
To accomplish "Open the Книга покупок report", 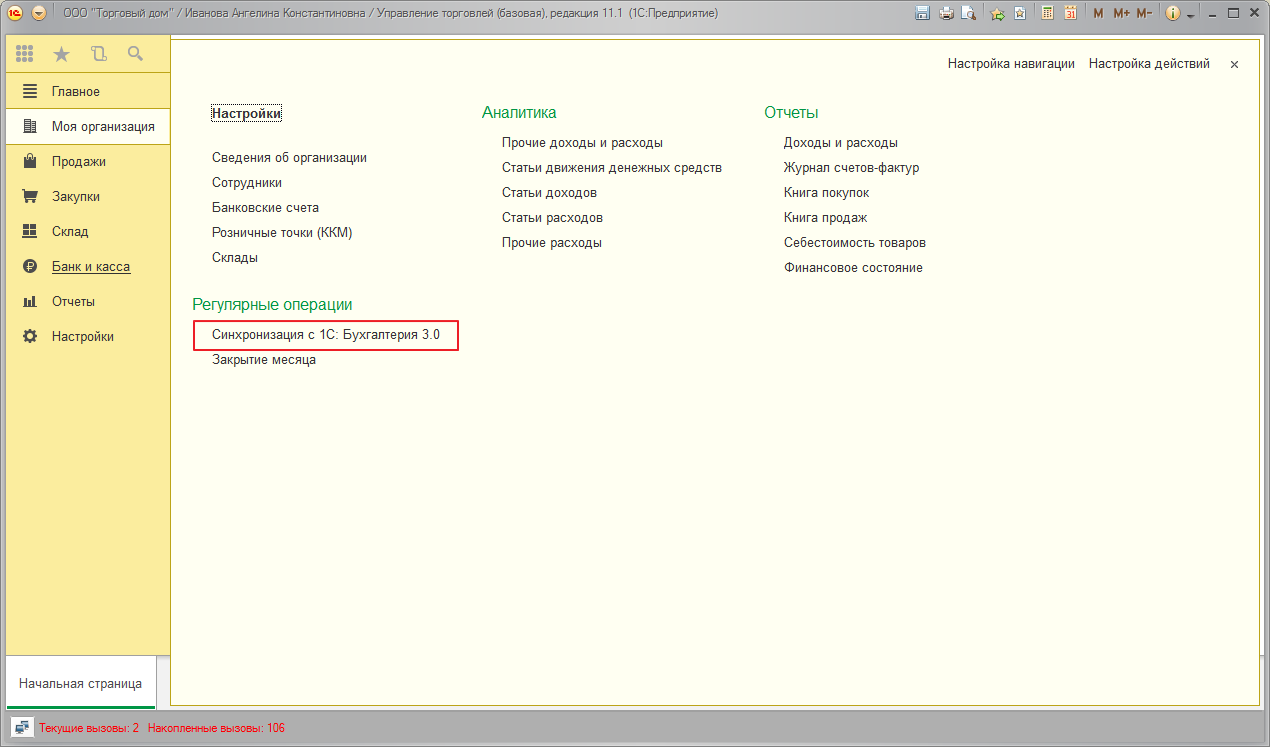I will [x=826, y=193].
